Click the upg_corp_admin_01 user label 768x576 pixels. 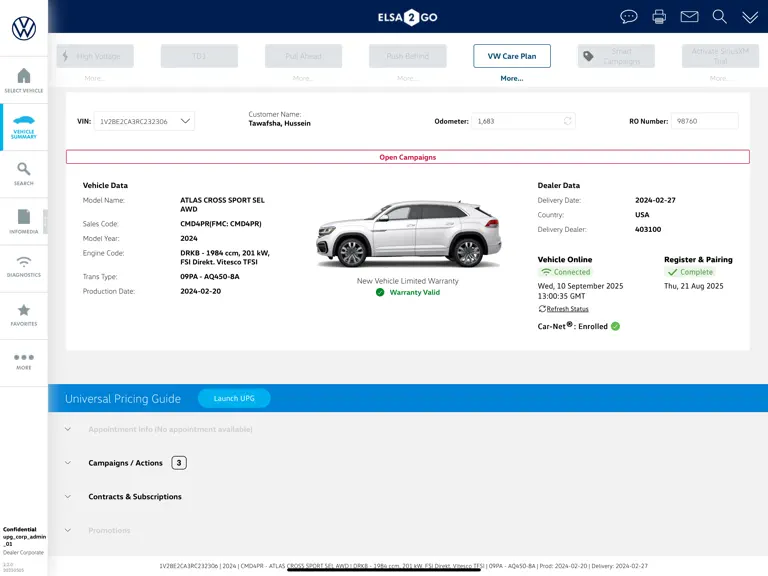(24, 540)
